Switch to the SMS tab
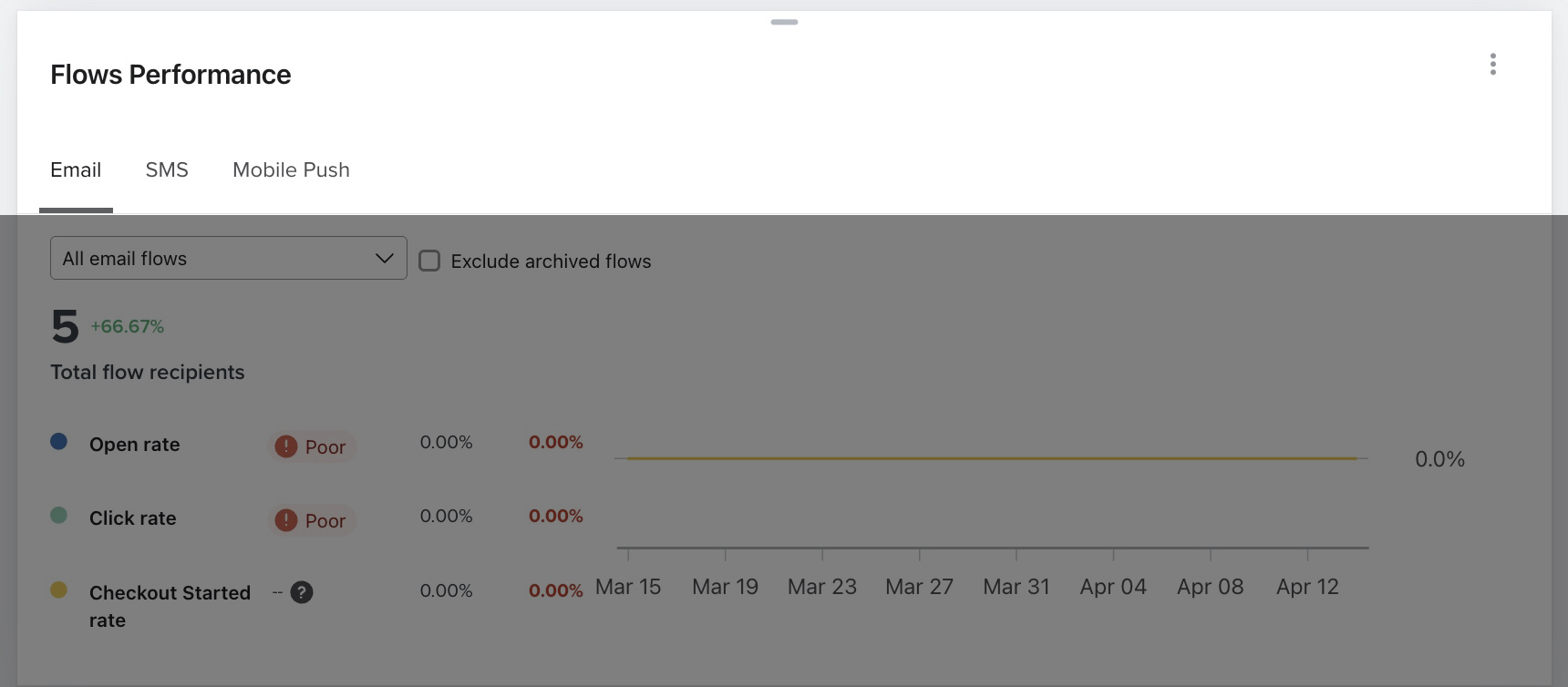1568x687 pixels. 167,170
